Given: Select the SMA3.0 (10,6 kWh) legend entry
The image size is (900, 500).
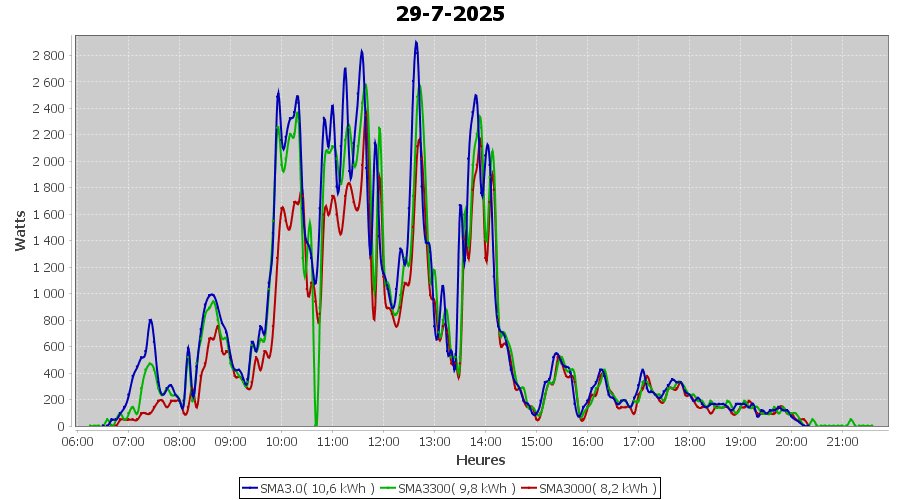Looking at the screenshot, I should pos(308,489).
